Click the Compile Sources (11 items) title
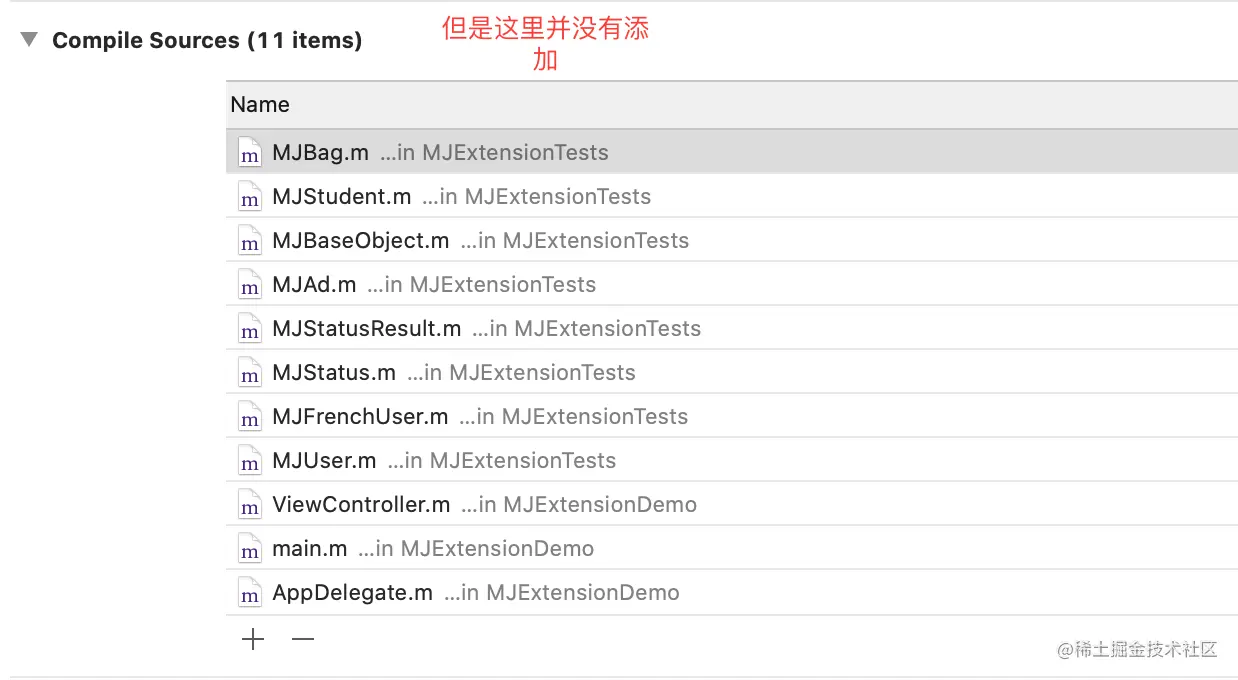Viewport: 1238px width, 680px height. pos(207,40)
